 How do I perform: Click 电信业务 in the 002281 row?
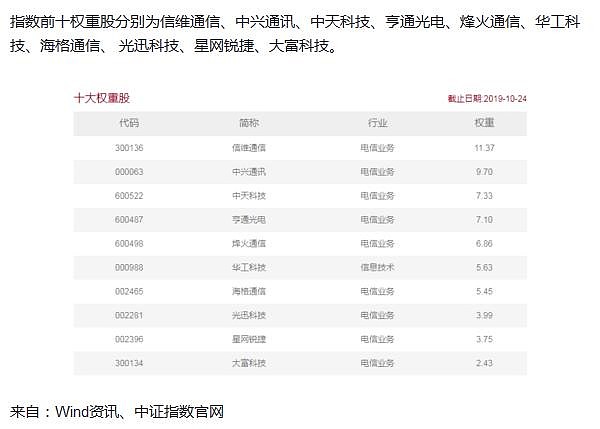tap(377, 315)
